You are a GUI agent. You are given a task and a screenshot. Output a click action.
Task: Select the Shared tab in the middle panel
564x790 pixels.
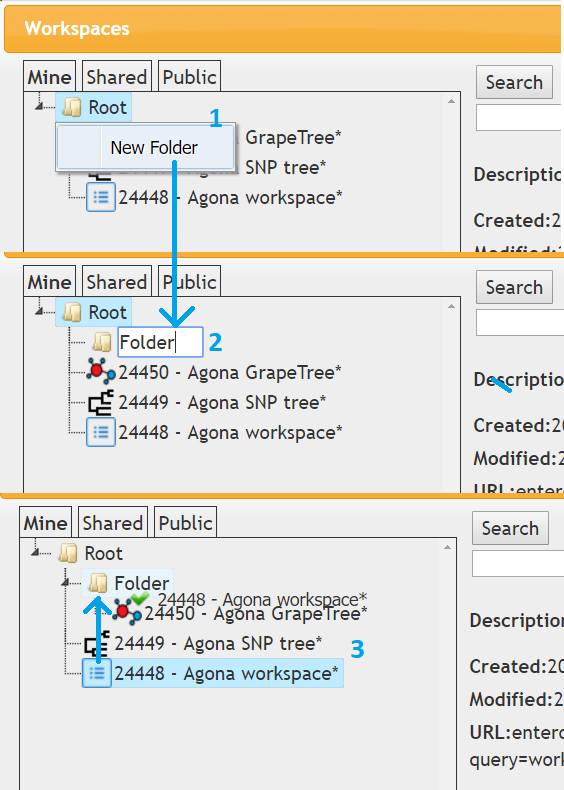click(116, 282)
